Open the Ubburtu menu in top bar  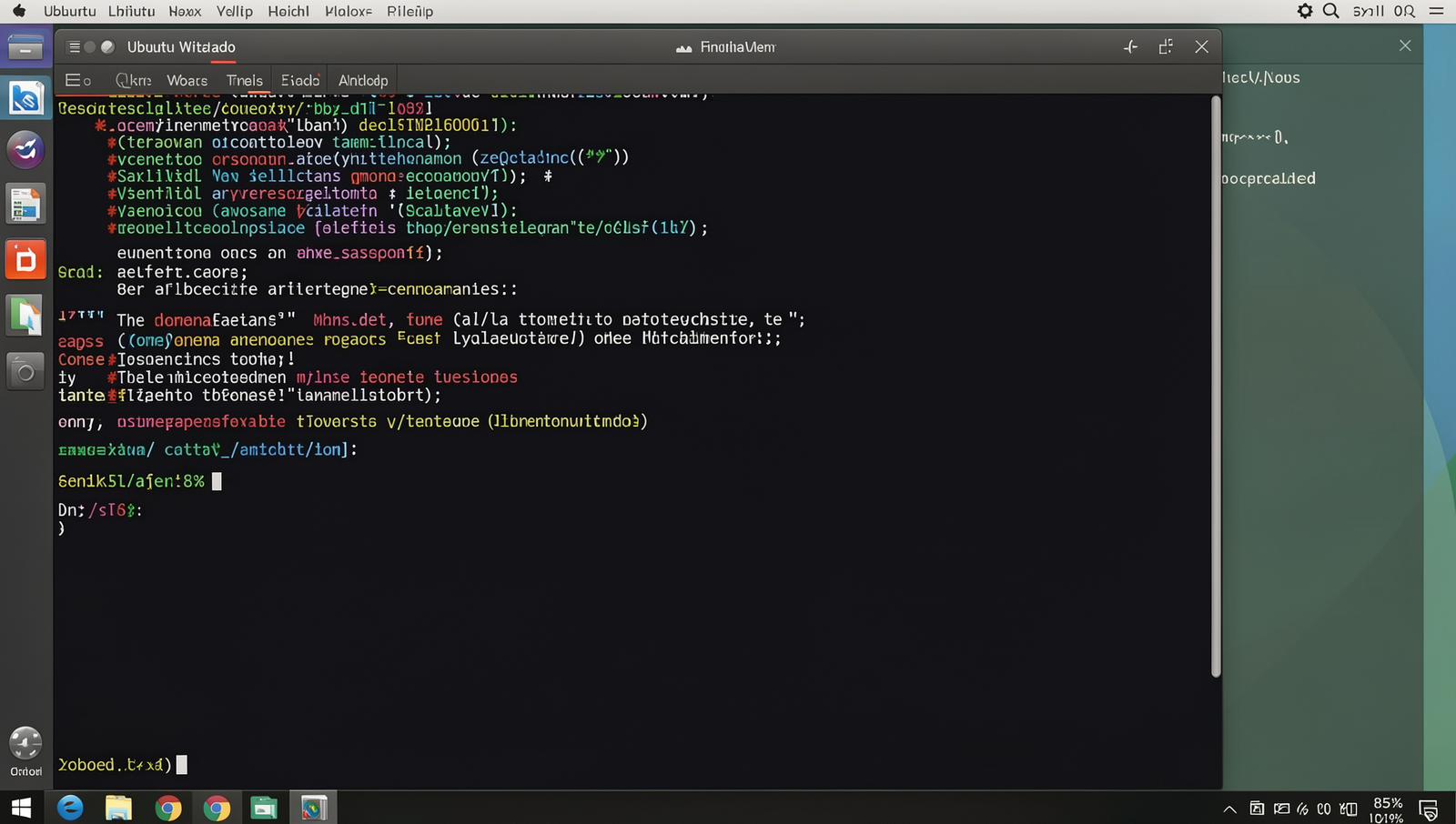(70, 11)
